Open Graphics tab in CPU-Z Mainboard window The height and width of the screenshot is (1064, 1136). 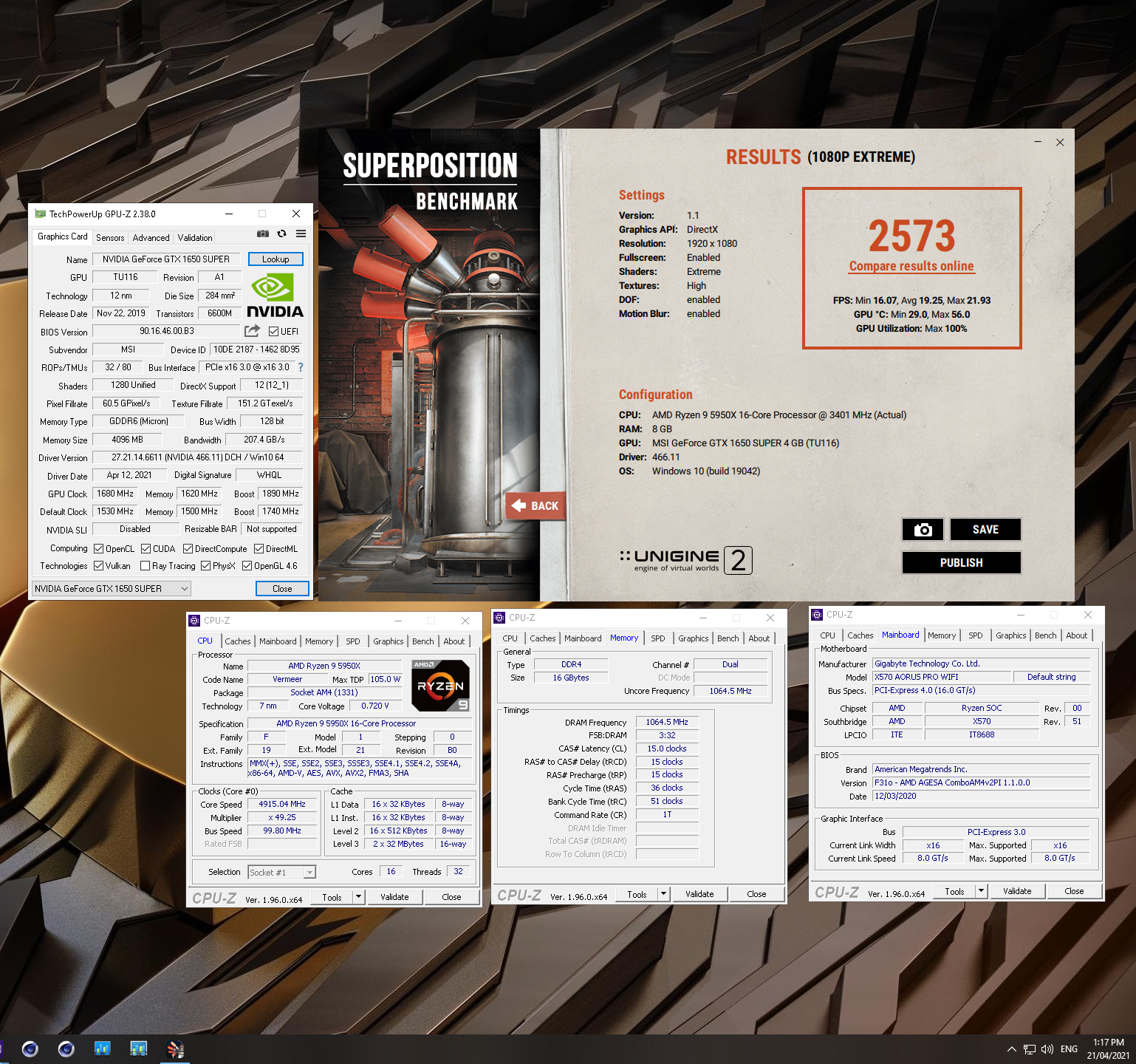1010,635
